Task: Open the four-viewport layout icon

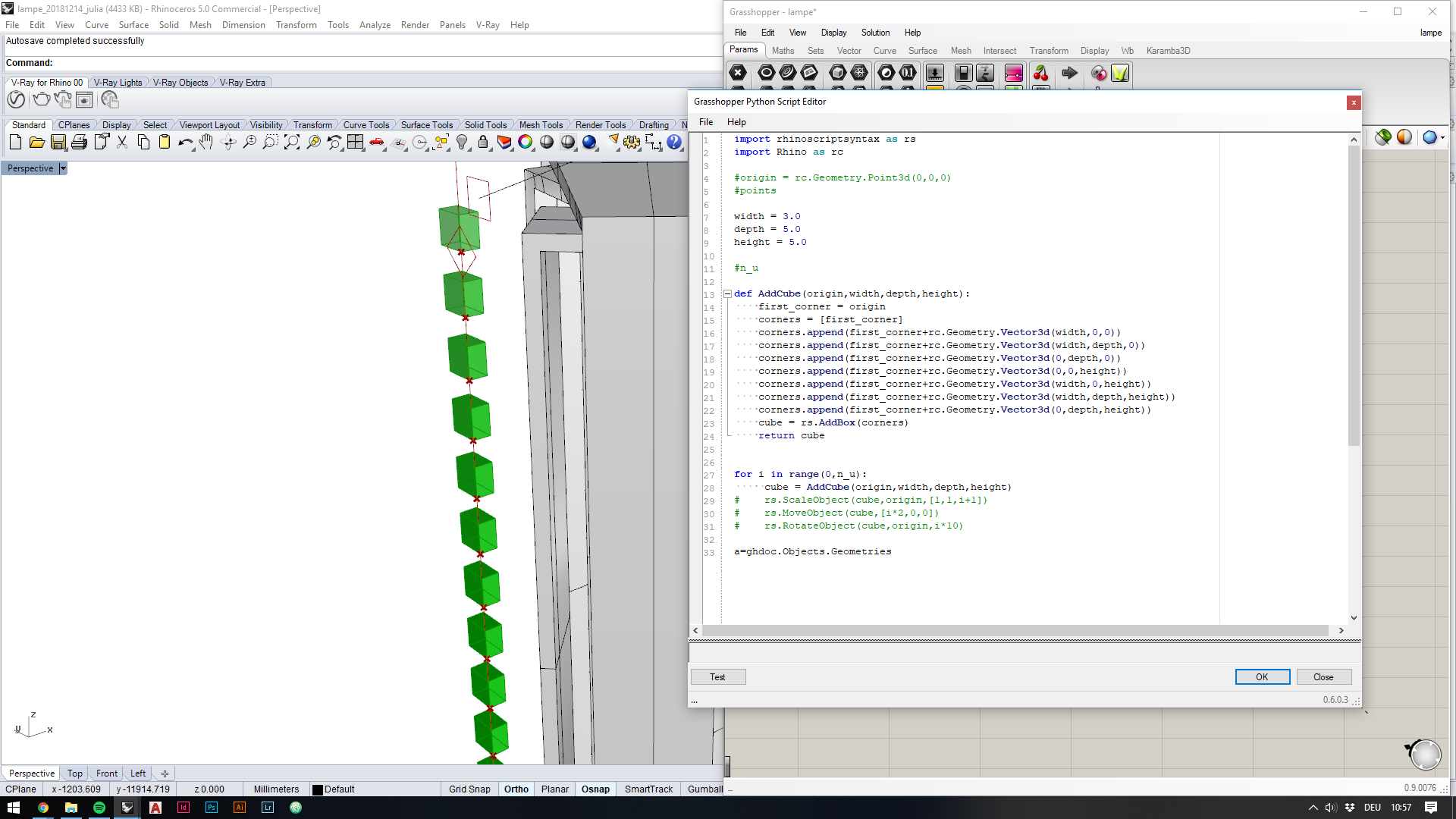Action: 355,142
